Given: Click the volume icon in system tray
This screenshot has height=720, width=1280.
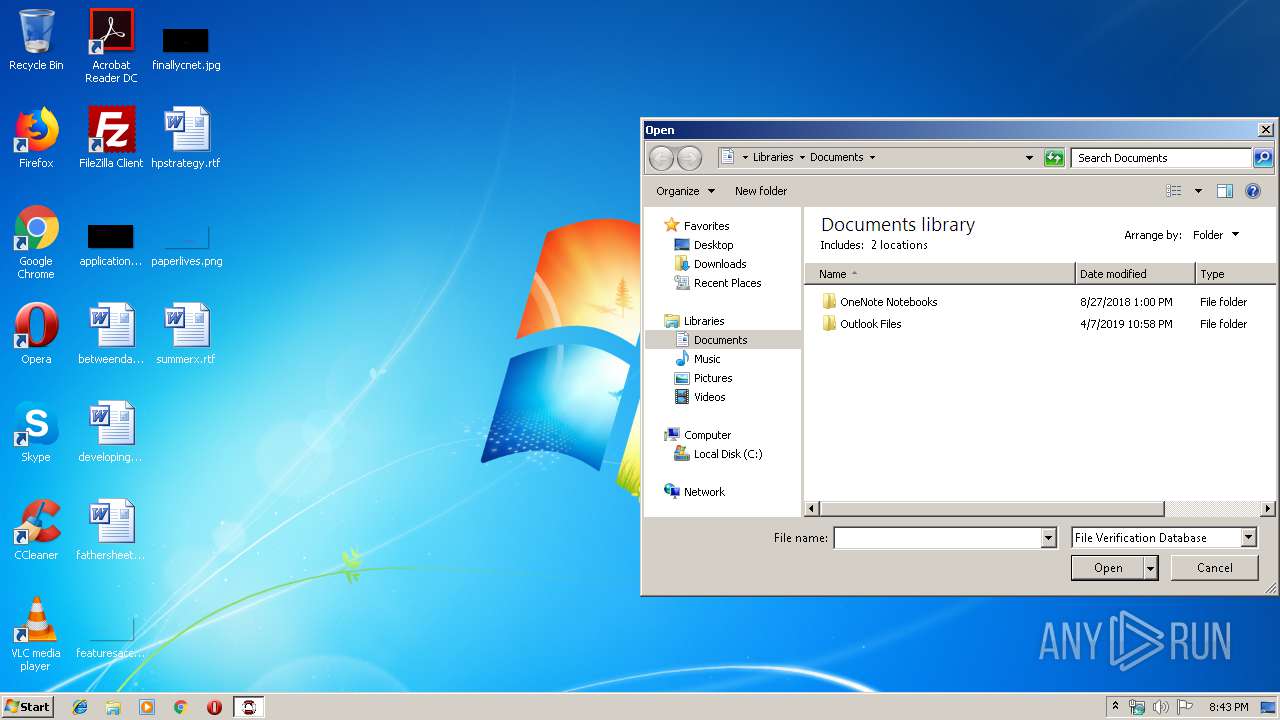Looking at the screenshot, I should pos(1161,707).
